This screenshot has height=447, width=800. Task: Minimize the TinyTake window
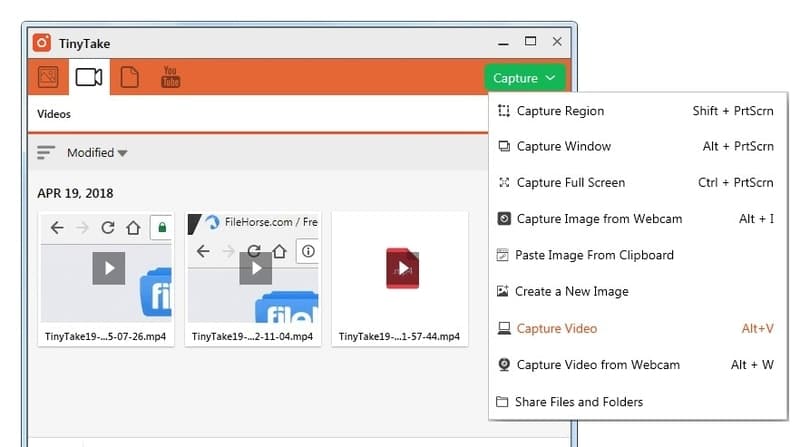(x=504, y=44)
